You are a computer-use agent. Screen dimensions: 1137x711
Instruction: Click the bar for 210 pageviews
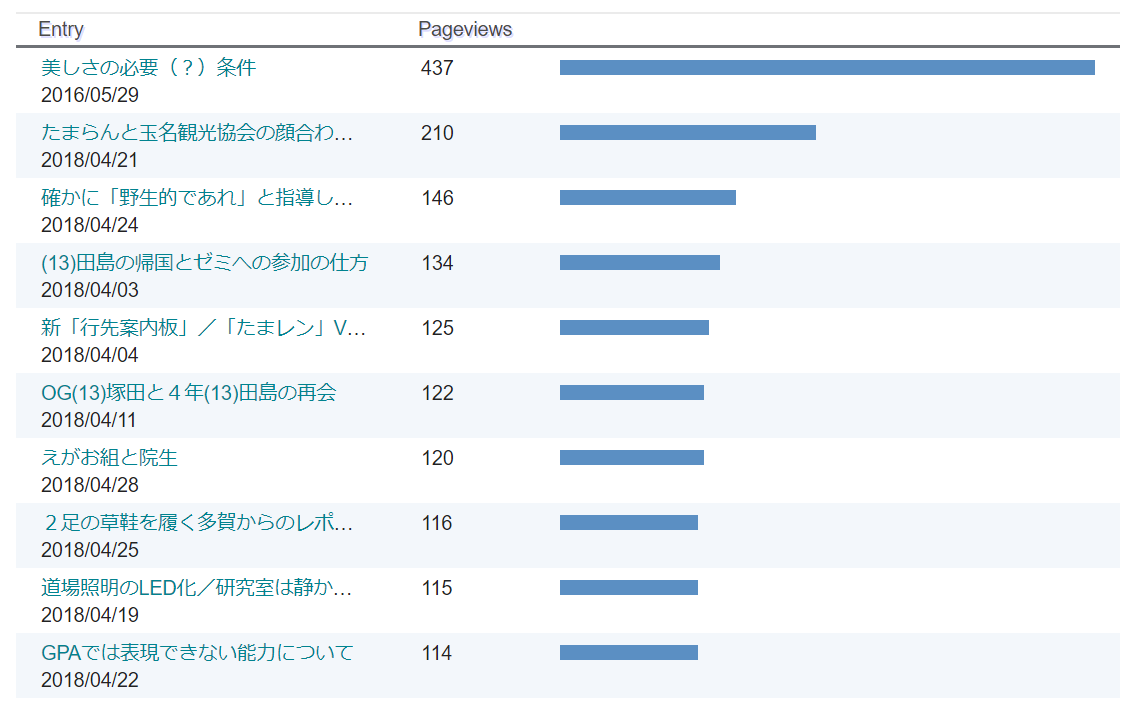(x=687, y=133)
